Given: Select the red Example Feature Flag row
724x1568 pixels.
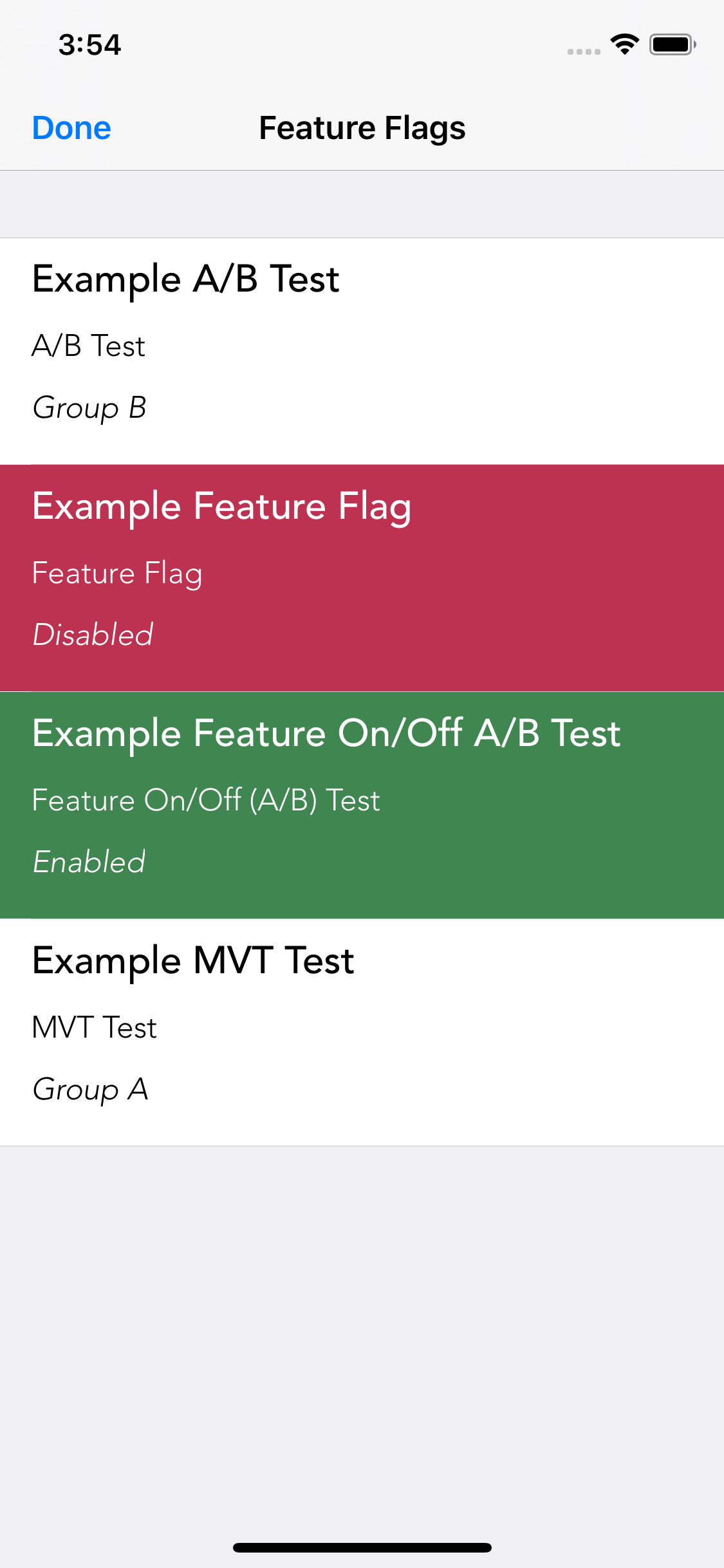Looking at the screenshot, I should point(362,578).
